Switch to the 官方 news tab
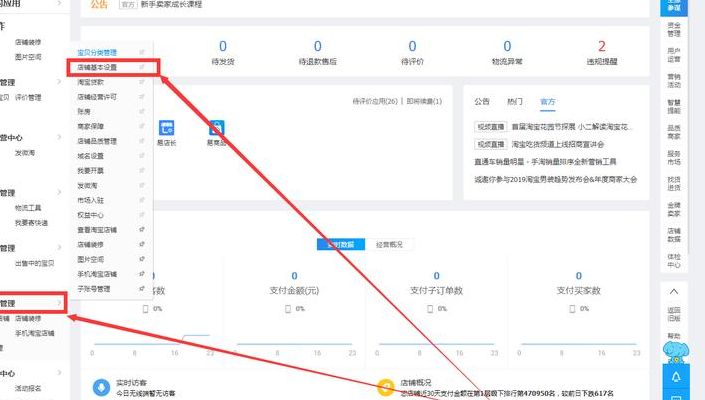705x400 pixels. click(548, 102)
